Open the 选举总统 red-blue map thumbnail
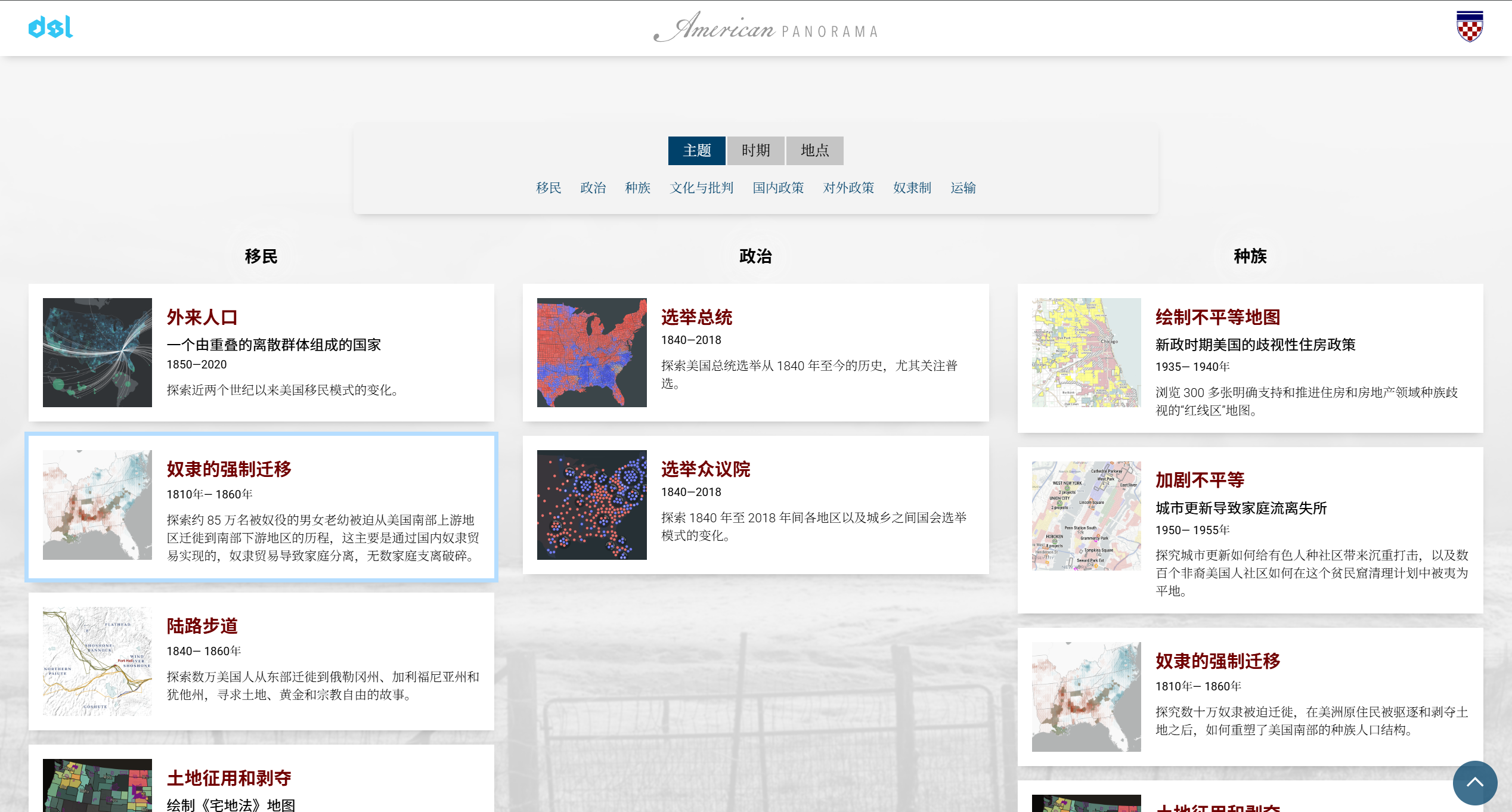1512x812 pixels. [591, 352]
